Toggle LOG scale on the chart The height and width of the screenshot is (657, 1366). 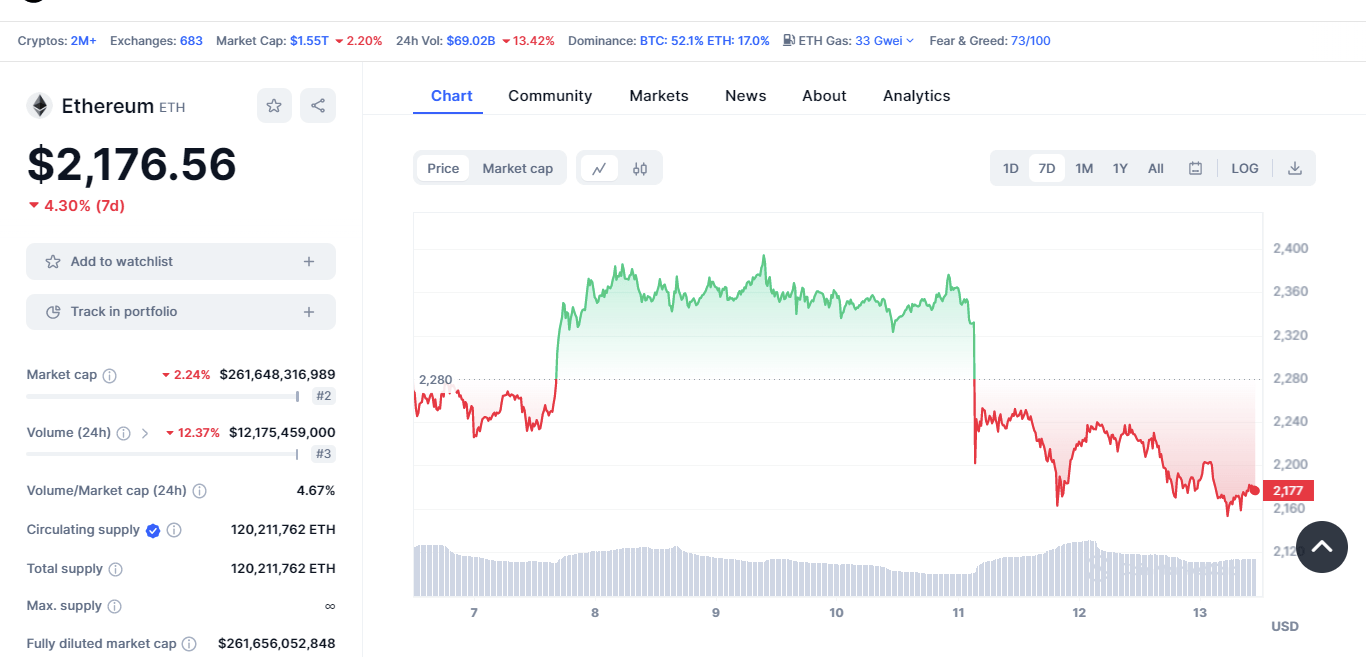(1245, 168)
